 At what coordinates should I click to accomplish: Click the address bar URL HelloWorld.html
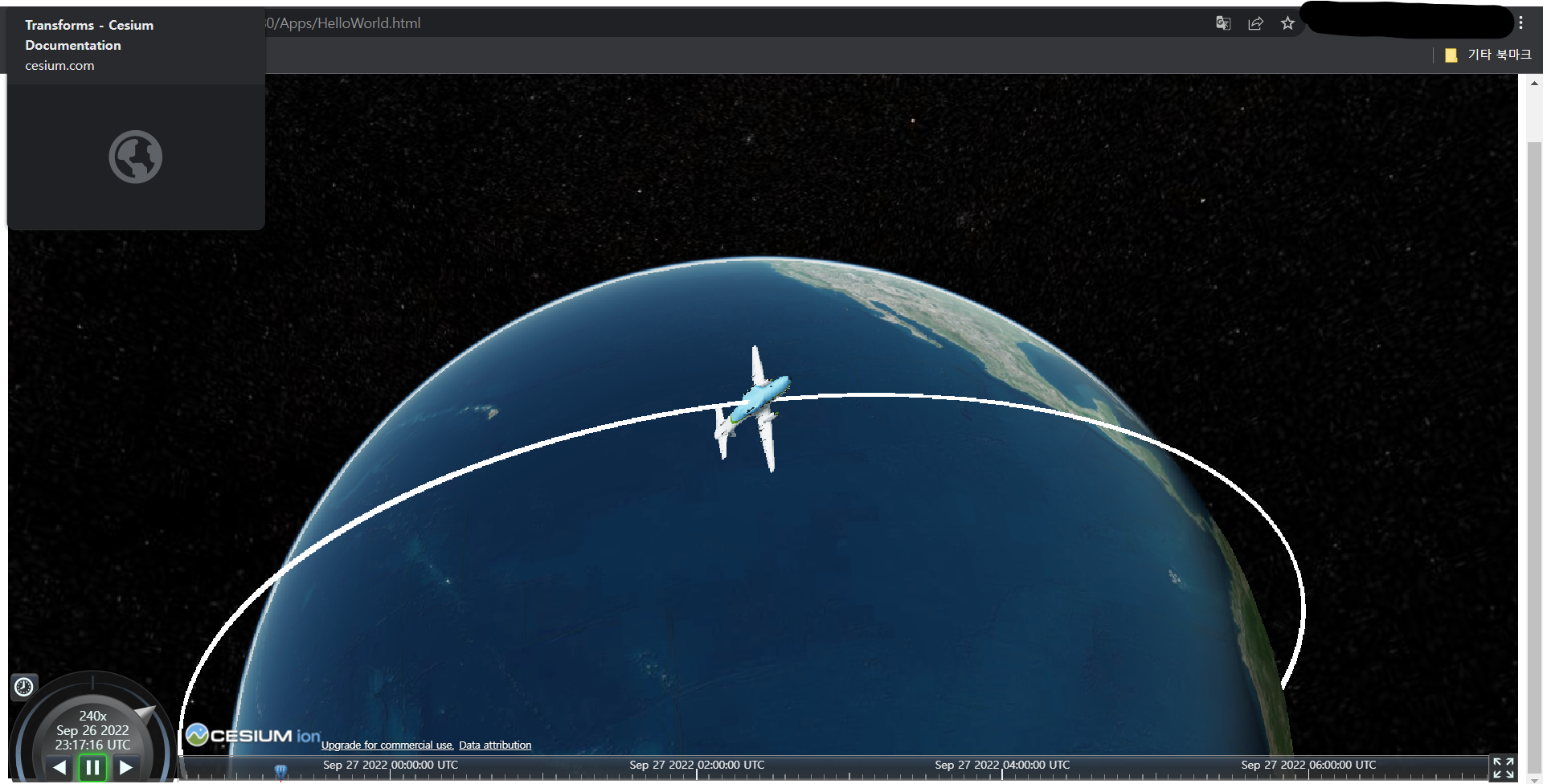pos(343,23)
